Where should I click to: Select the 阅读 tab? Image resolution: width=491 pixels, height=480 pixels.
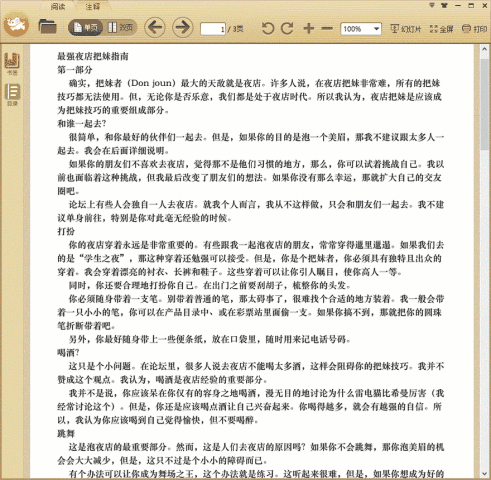click(58, 6)
